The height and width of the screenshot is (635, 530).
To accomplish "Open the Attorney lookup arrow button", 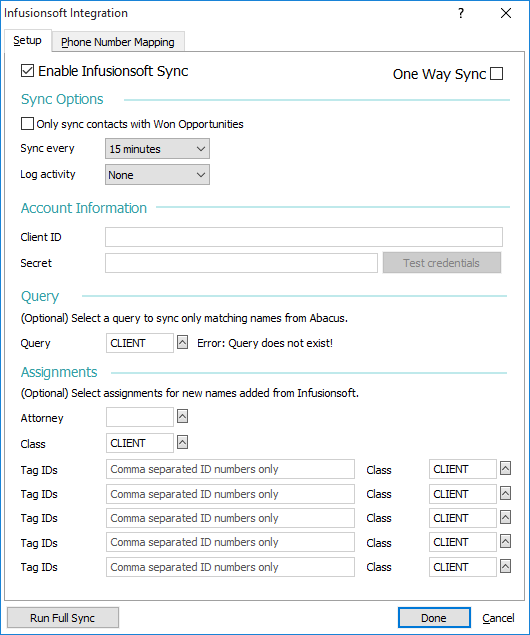I will tap(183, 416).
